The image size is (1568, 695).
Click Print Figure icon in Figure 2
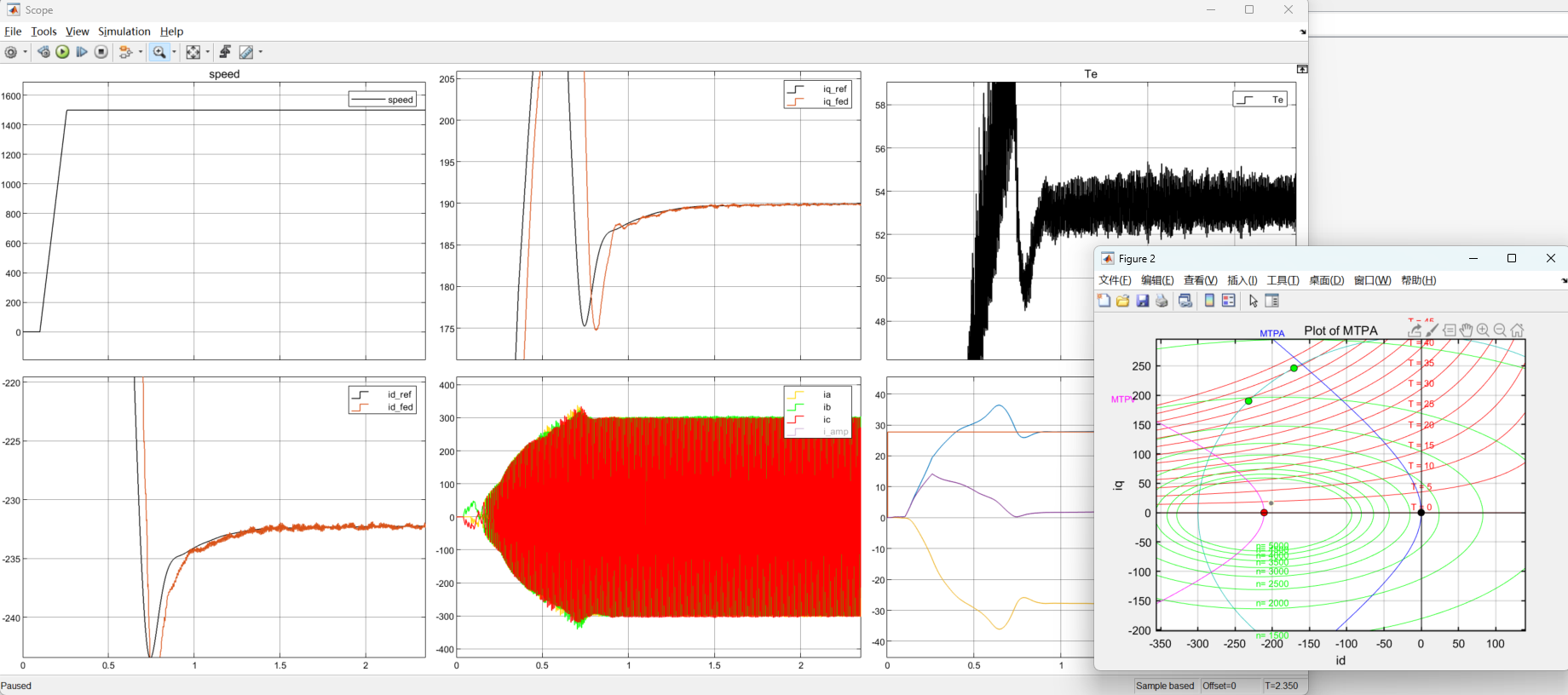pyautogui.click(x=1162, y=301)
